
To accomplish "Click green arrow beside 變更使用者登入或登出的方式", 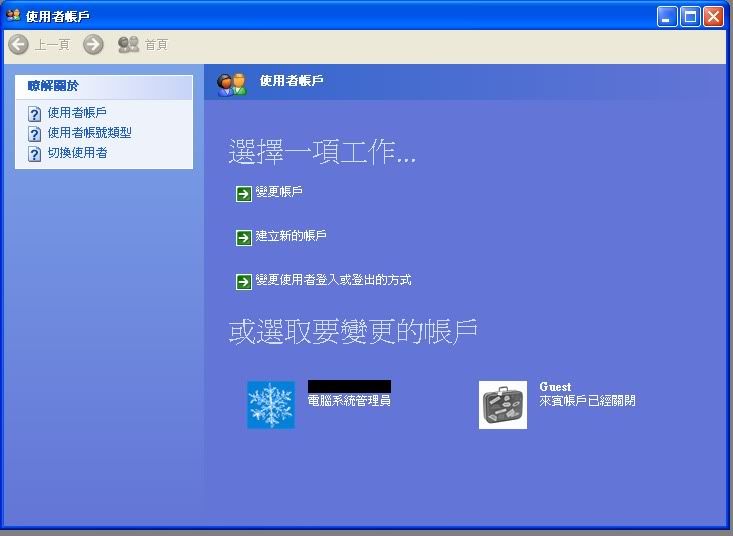I will pyautogui.click(x=244, y=282).
